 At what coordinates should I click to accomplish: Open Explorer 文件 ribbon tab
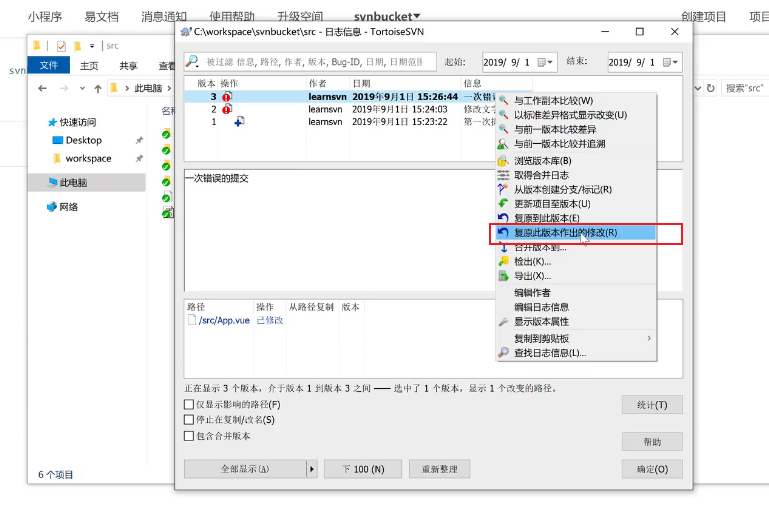tap(49, 65)
